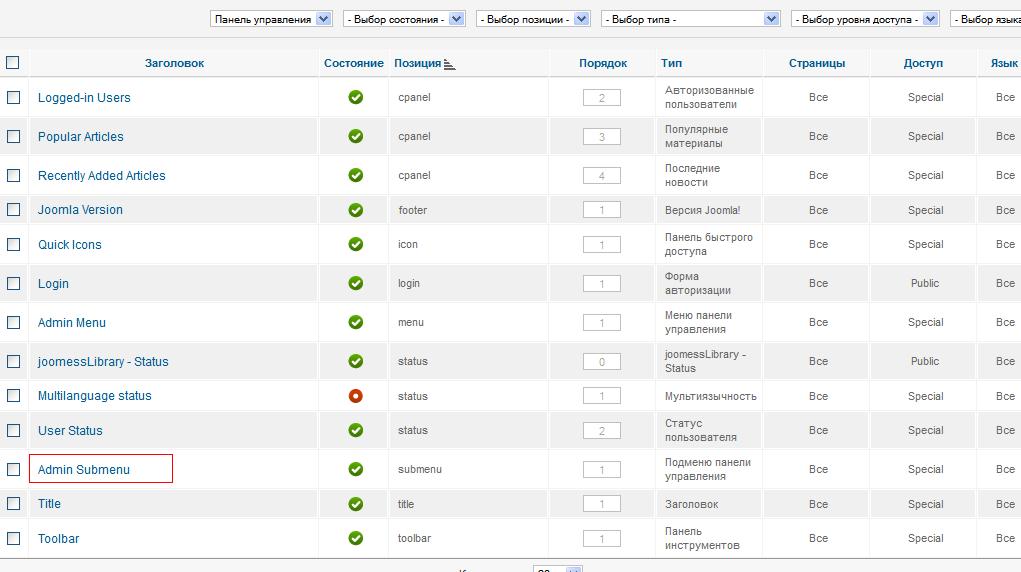This screenshot has height=572, width=1021.
Task: Tick the checkbox for the Quick Icons row
Action: click(14, 244)
